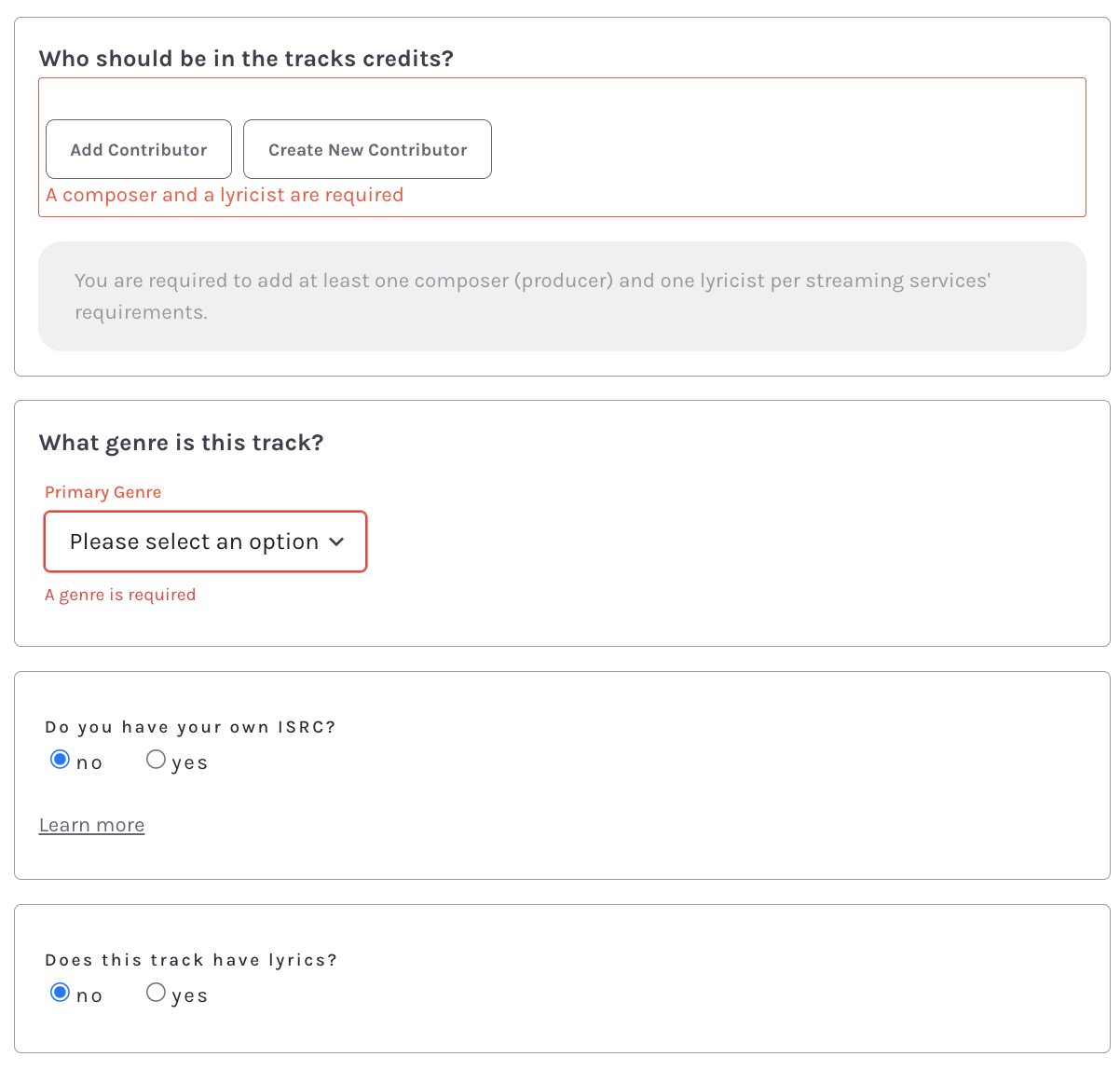Click the Add Contributor button

coord(139,149)
